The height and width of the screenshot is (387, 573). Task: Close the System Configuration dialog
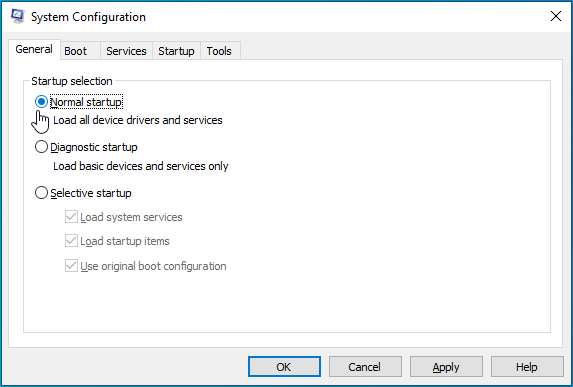(555, 16)
